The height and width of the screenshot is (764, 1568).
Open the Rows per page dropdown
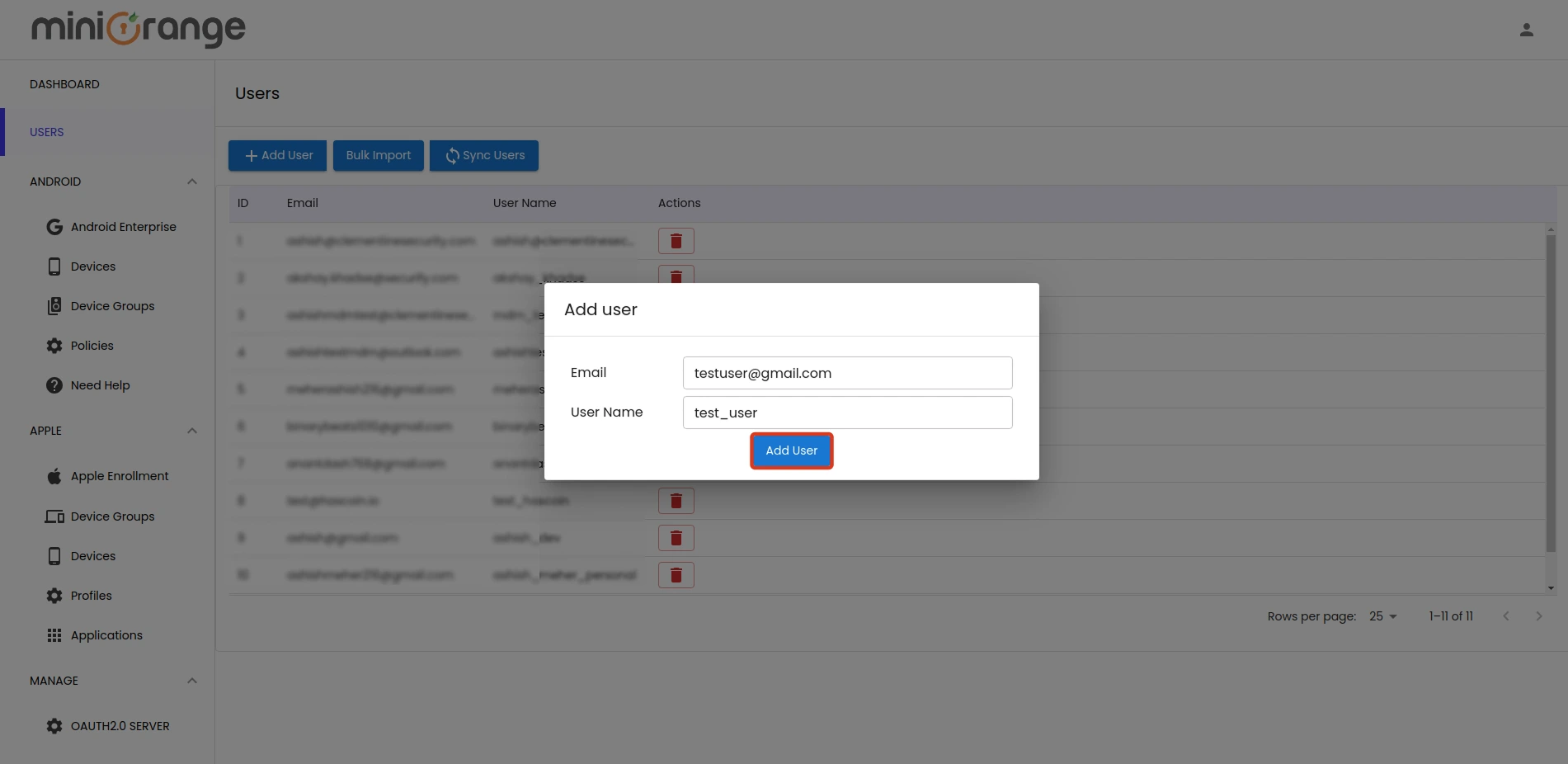1380,615
